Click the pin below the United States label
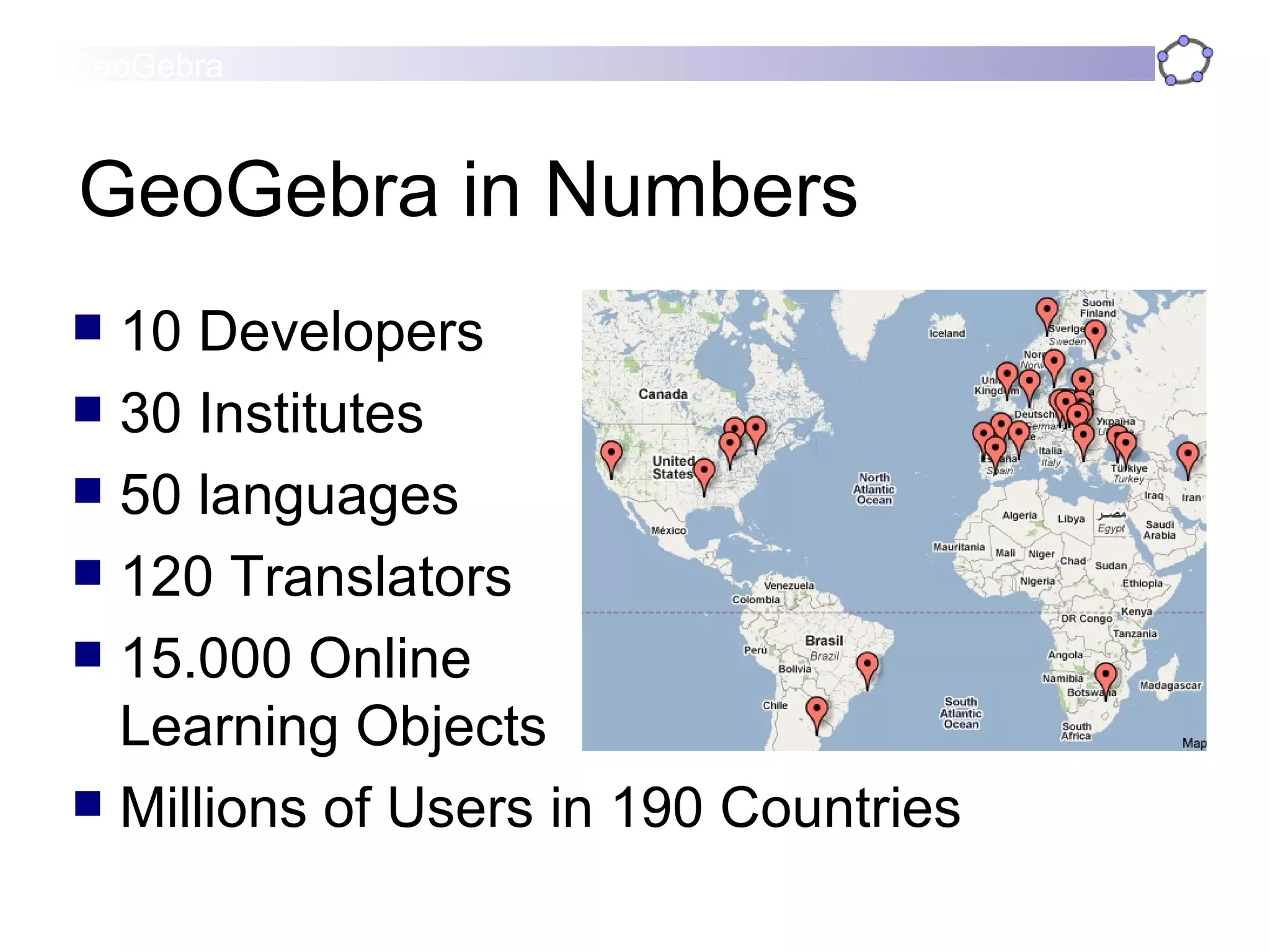This screenshot has height=952, width=1270. pyautogui.click(x=704, y=477)
